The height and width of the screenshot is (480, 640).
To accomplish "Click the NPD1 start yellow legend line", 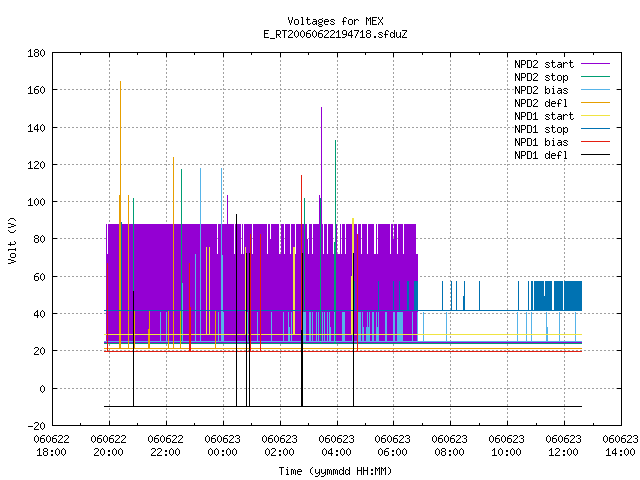I will pyautogui.click(x=595, y=116).
